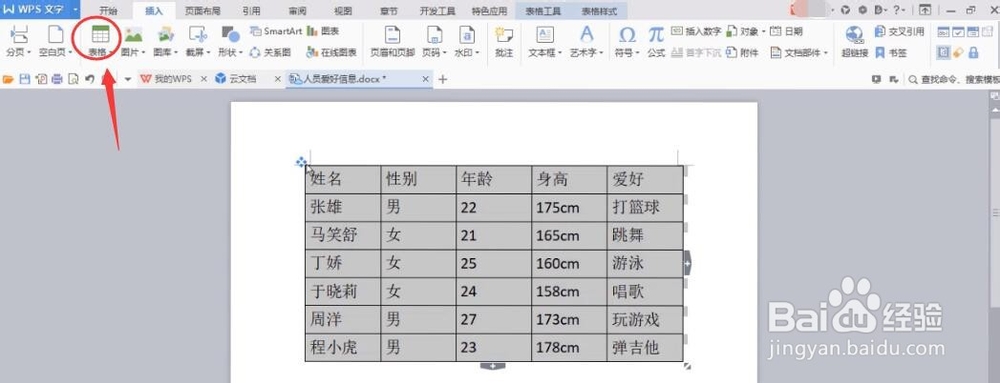Open the 表格工具 ribbon tab
Viewport: 1000px width, 383px height.
pyautogui.click(x=543, y=11)
